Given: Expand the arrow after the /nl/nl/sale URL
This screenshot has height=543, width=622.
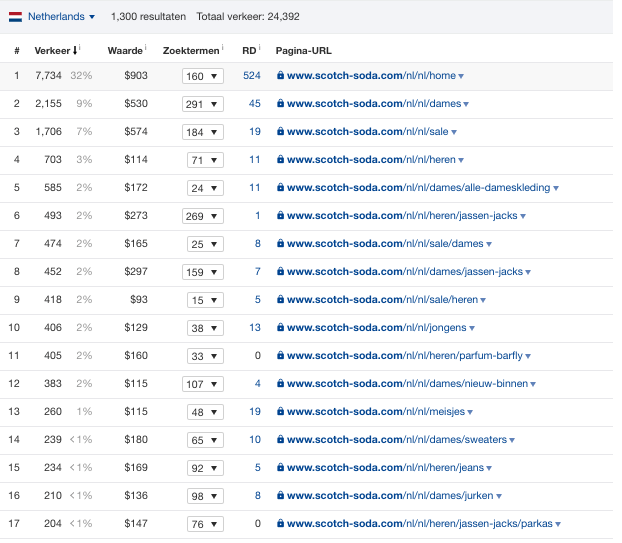Looking at the screenshot, I should point(454,132).
